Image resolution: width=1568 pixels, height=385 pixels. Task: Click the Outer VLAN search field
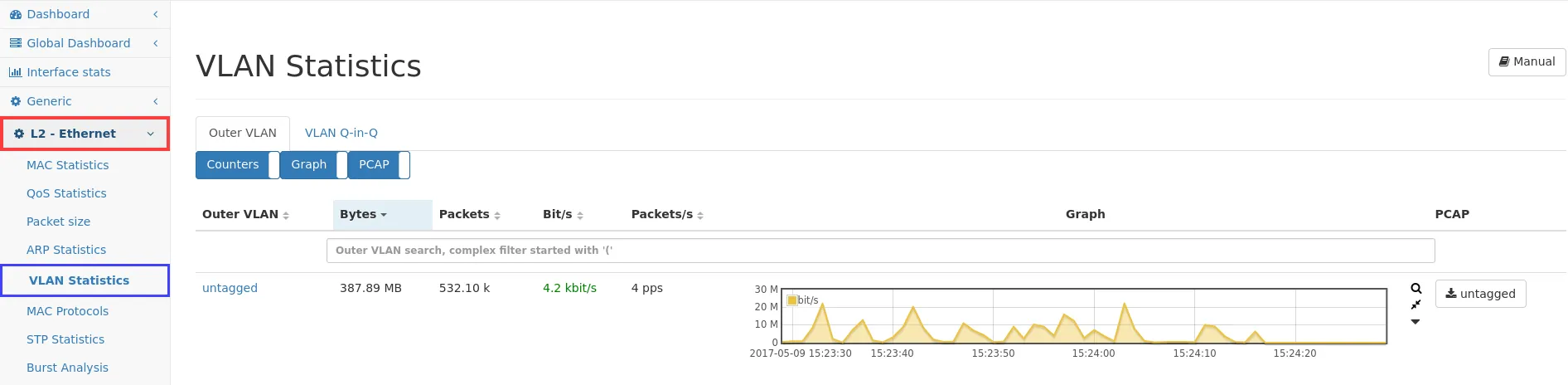point(880,251)
